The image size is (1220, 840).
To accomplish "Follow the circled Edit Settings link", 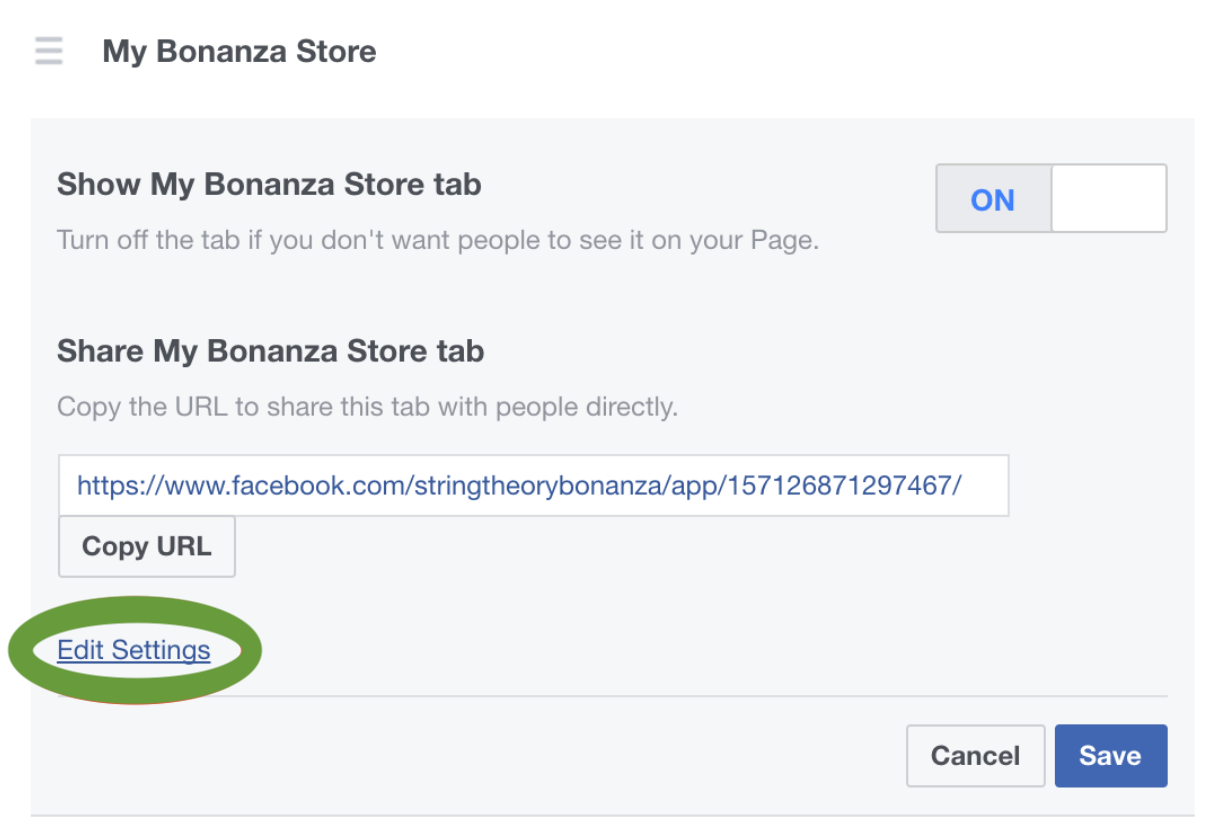I will pyautogui.click(x=134, y=650).
